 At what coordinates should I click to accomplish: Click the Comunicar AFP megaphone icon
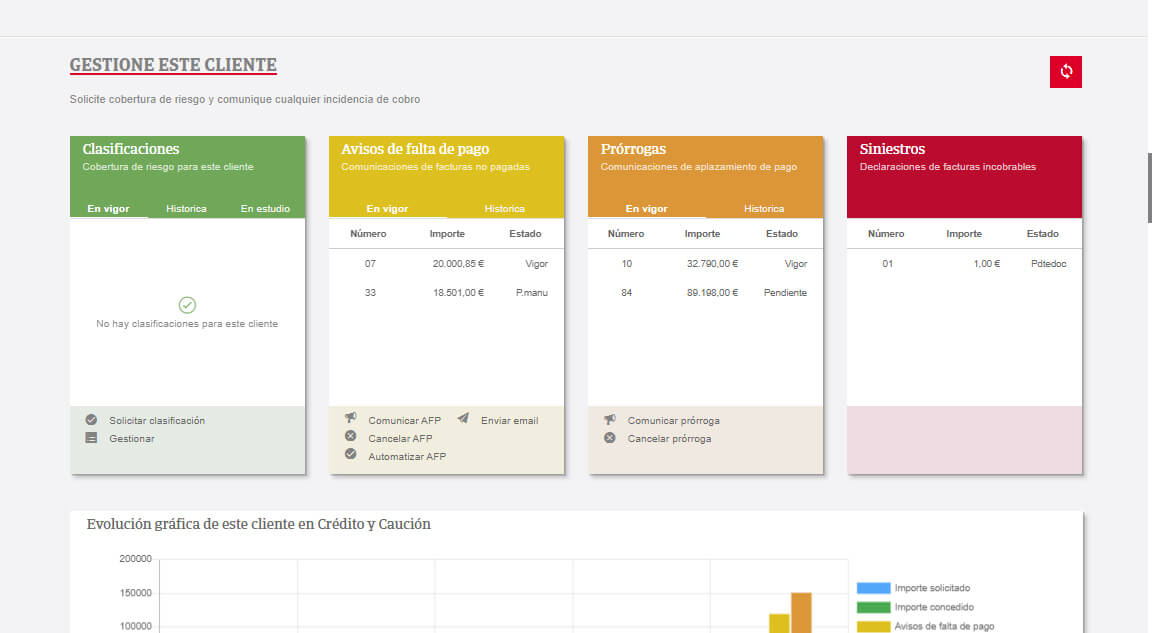pyautogui.click(x=351, y=419)
